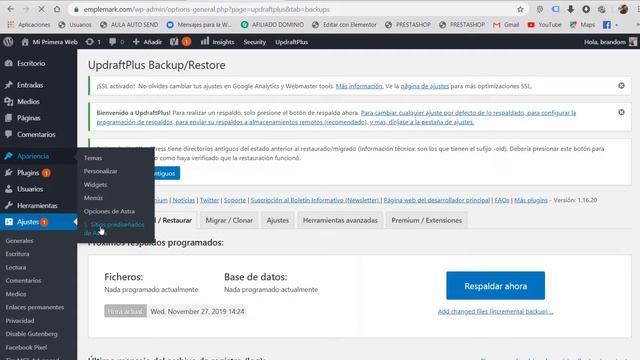Open UpdraftPlus in admin bar

[291, 42]
